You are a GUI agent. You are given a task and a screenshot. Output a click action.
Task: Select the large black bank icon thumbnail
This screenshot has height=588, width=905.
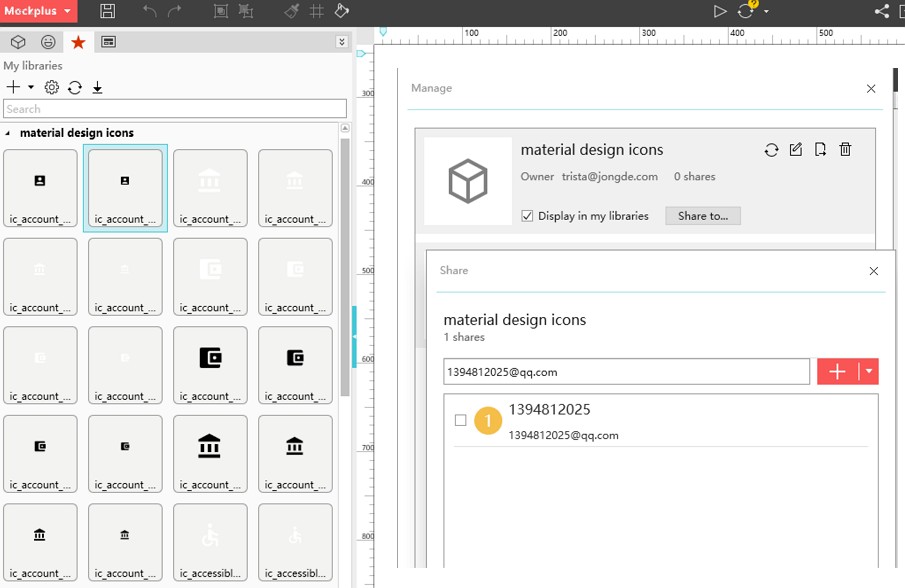[210, 454]
